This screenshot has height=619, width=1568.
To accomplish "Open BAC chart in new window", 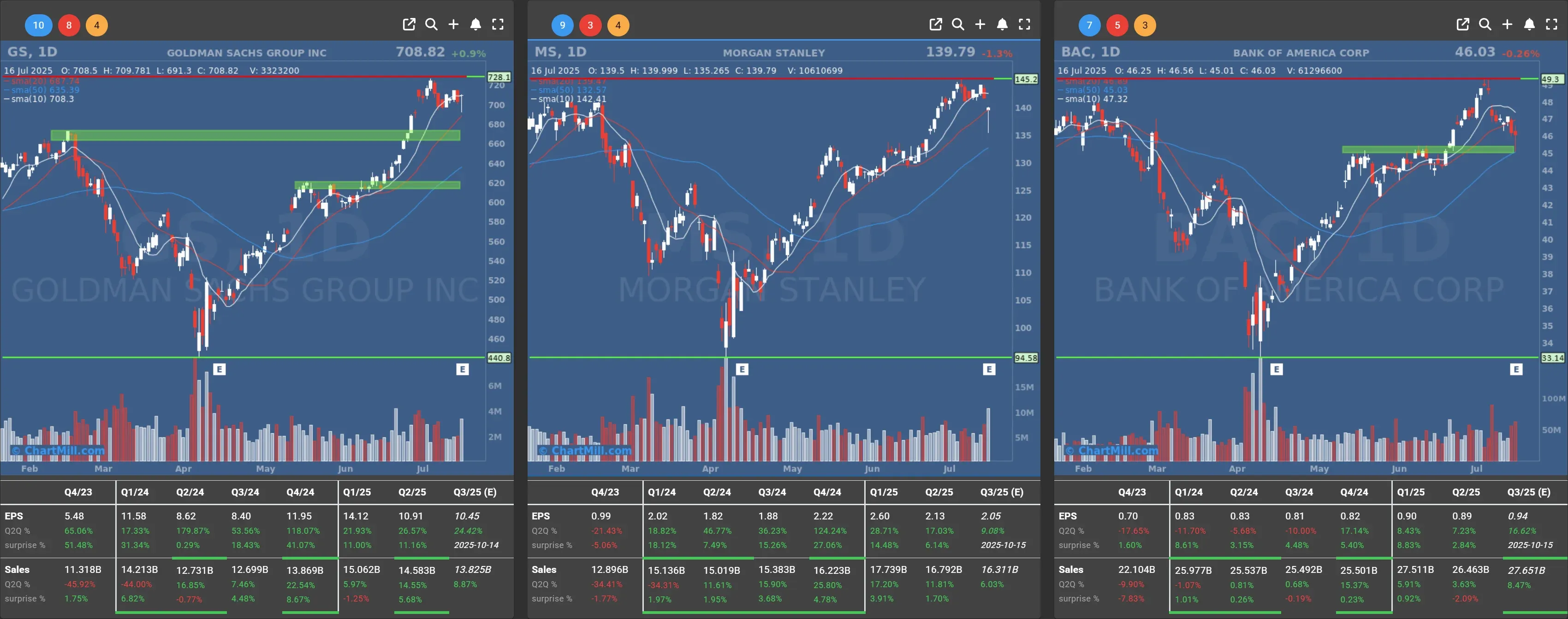I will (1463, 24).
